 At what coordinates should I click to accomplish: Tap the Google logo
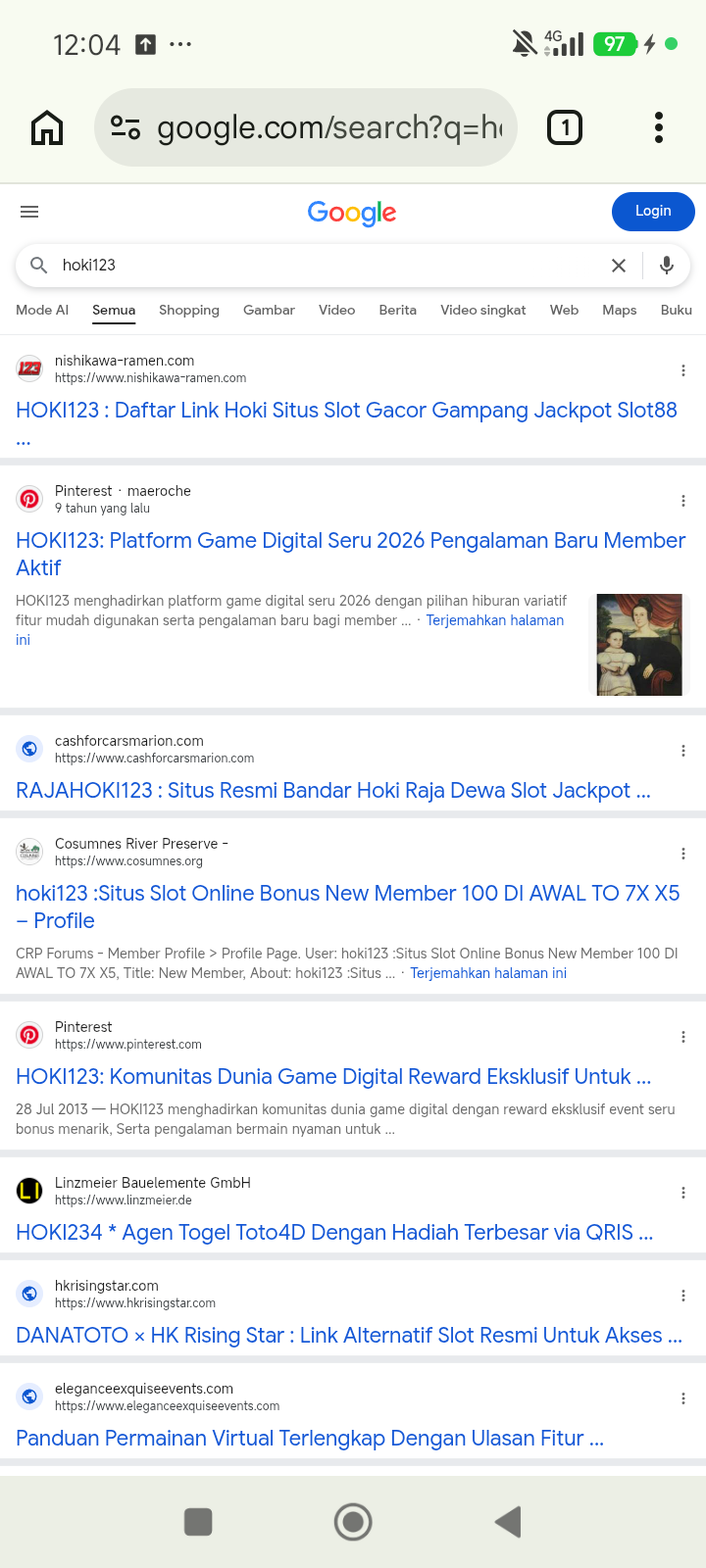click(352, 213)
